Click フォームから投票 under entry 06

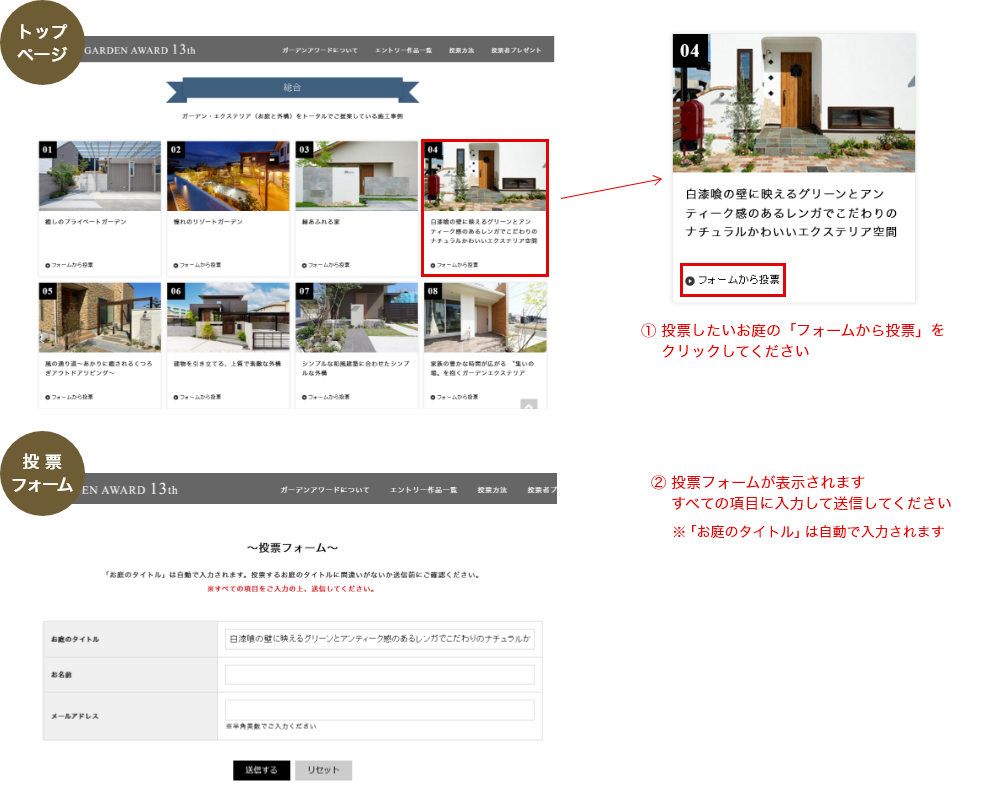(198, 397)
